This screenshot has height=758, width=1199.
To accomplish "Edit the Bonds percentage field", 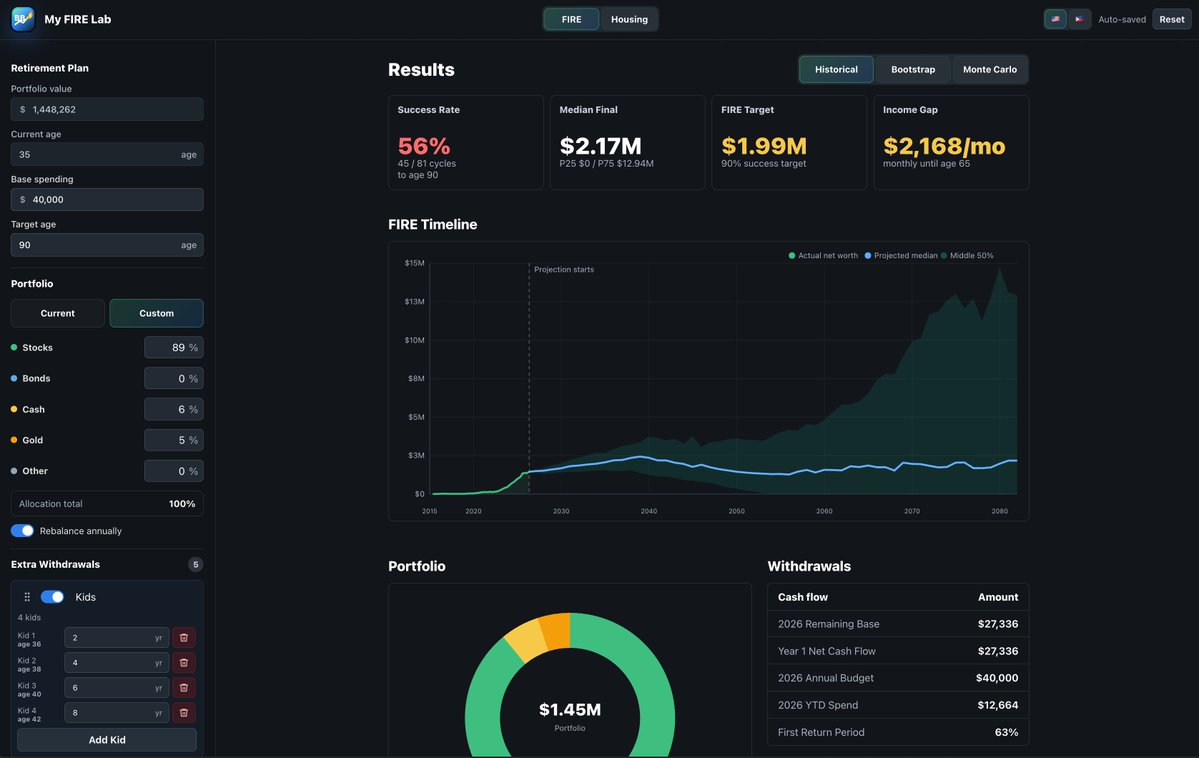I will coord(174,378).
